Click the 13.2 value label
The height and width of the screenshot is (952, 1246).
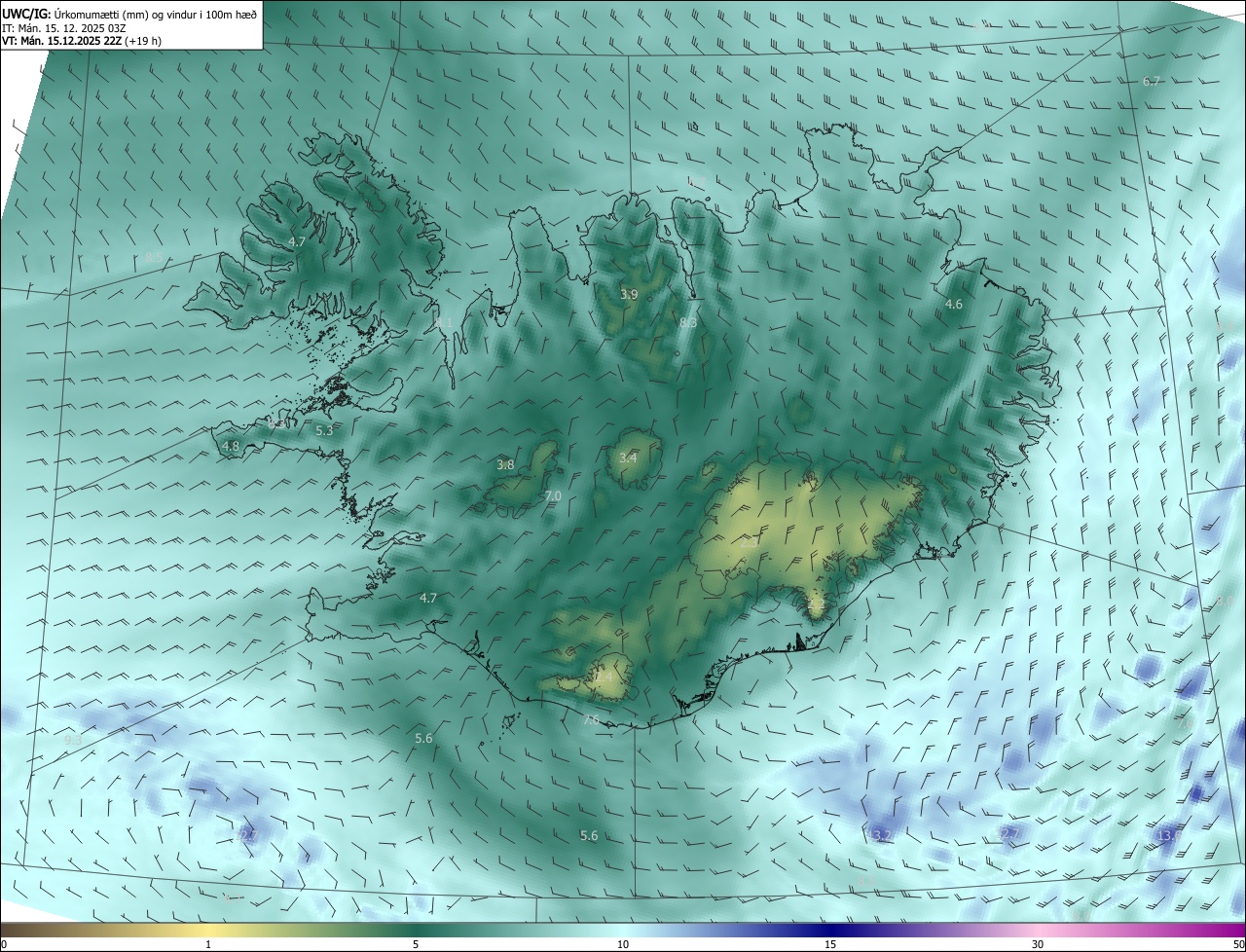882,836
